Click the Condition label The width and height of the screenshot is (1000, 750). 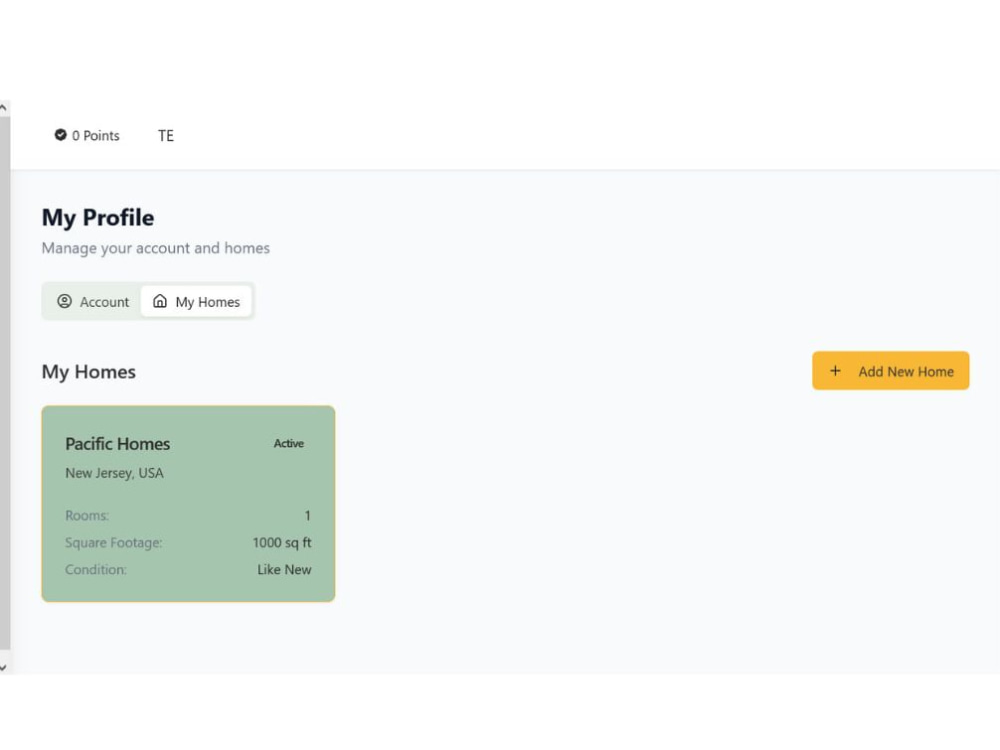pos(96,570)
